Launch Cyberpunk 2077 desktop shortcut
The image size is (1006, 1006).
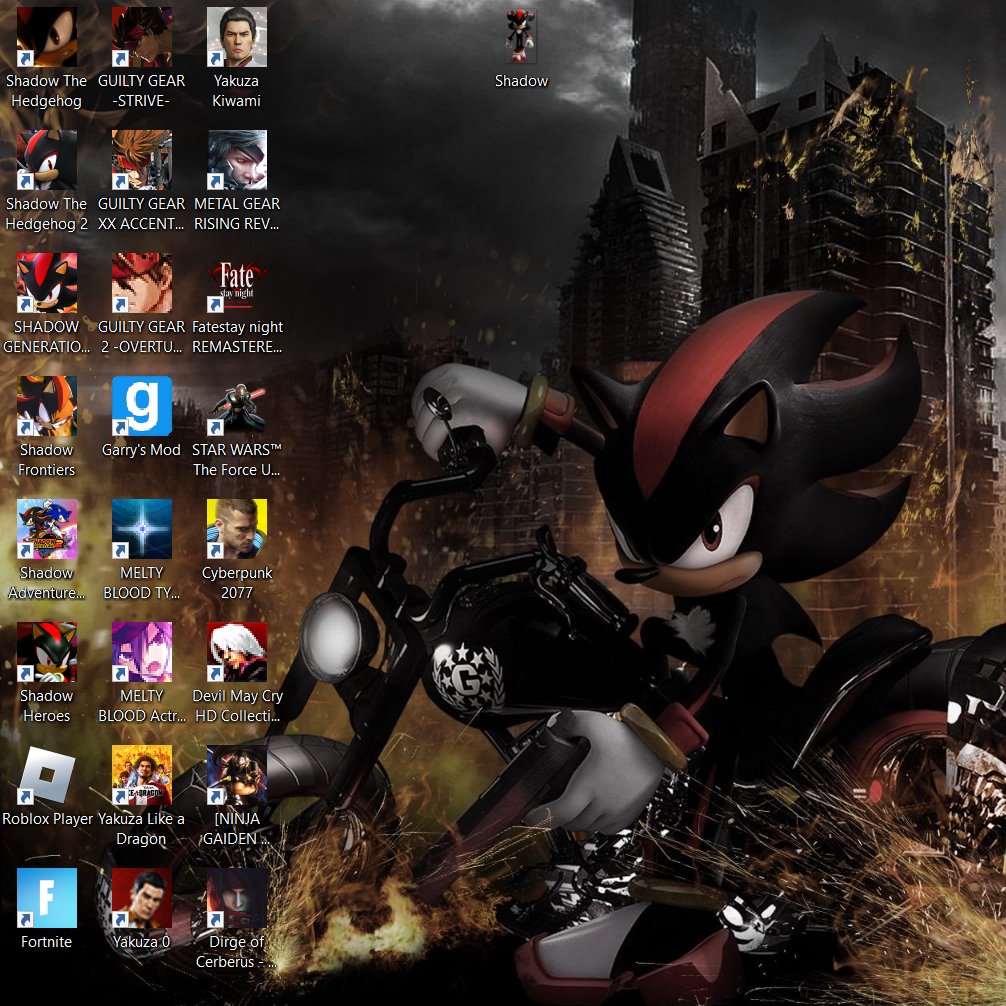click(x=236, y=529)
